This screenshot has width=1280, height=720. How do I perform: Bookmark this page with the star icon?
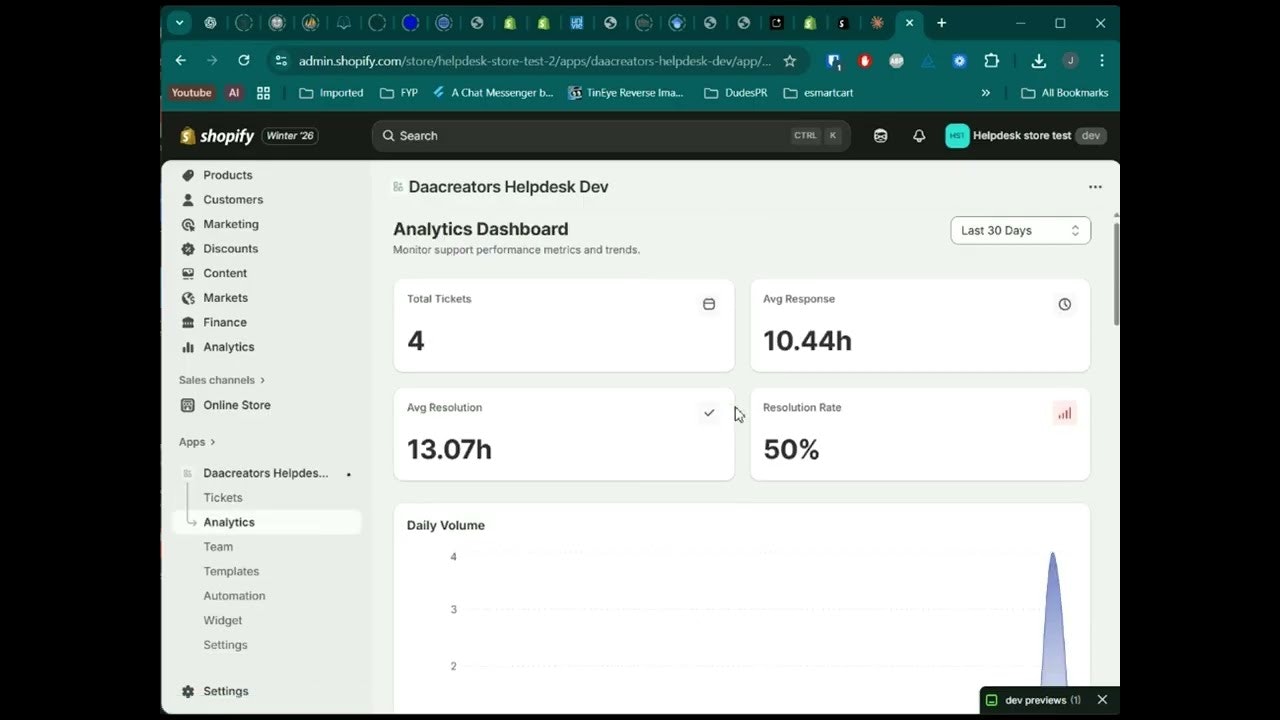[x=789, y=61]
